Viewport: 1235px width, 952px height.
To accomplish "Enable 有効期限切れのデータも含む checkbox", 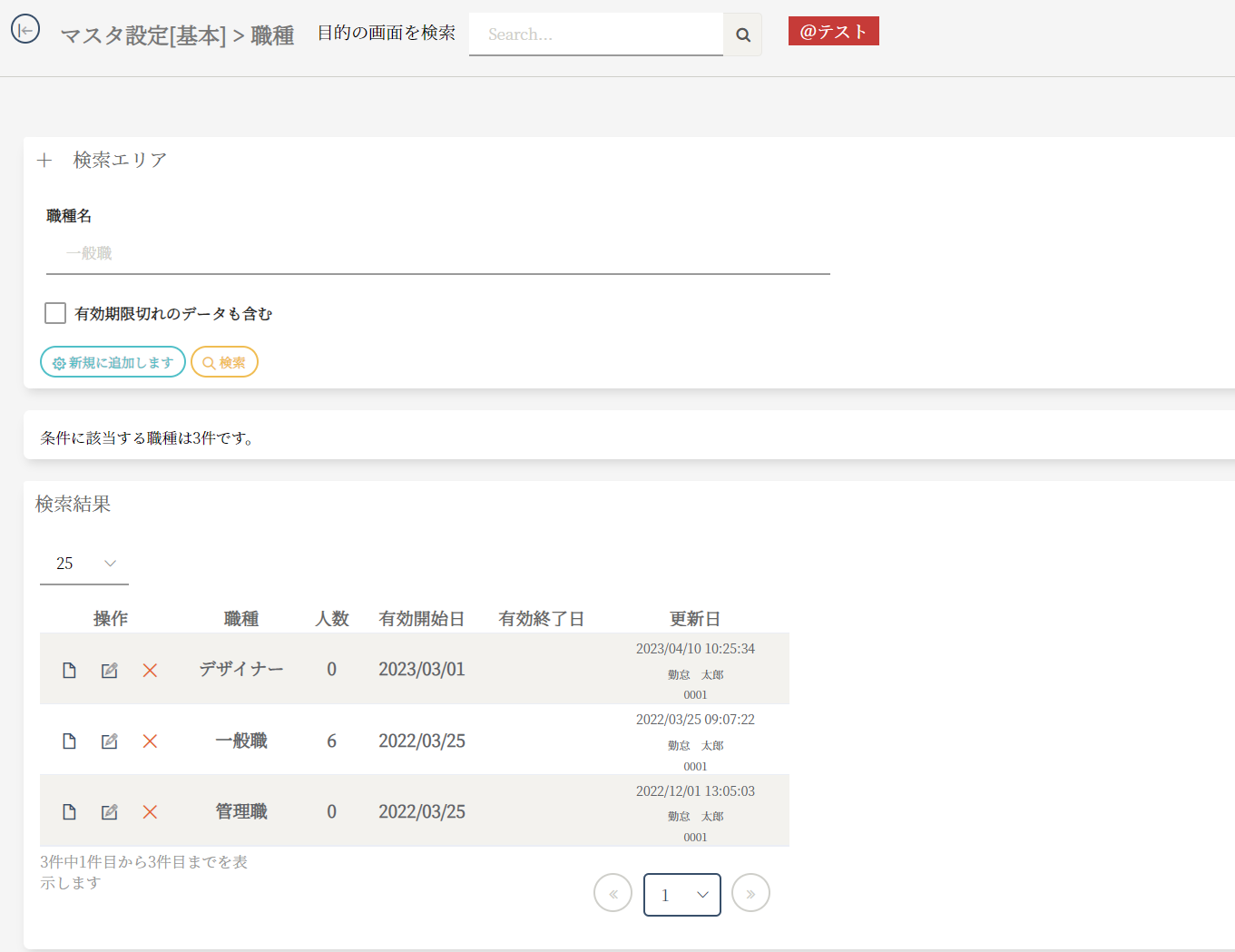I will click(55, 313).
